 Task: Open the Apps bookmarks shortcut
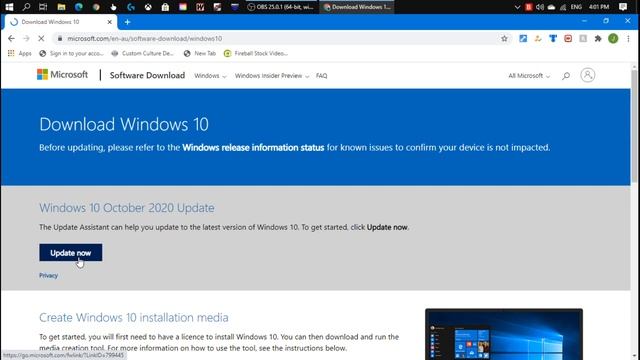[19, 53]
